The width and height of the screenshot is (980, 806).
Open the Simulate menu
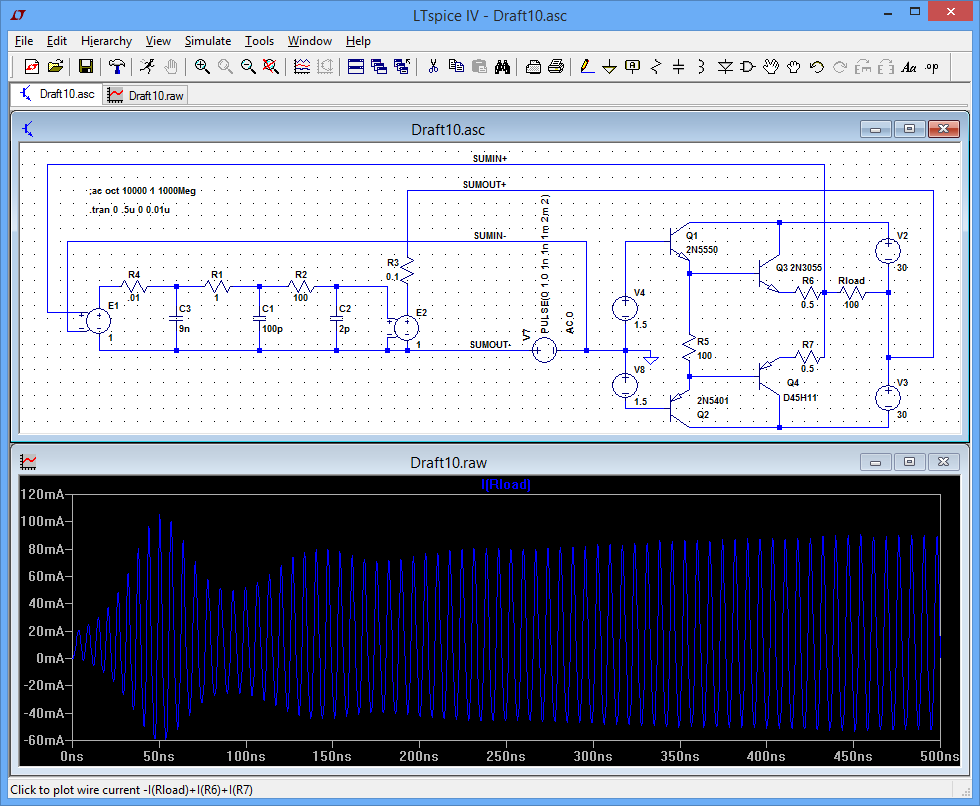[x=208, y=41]
